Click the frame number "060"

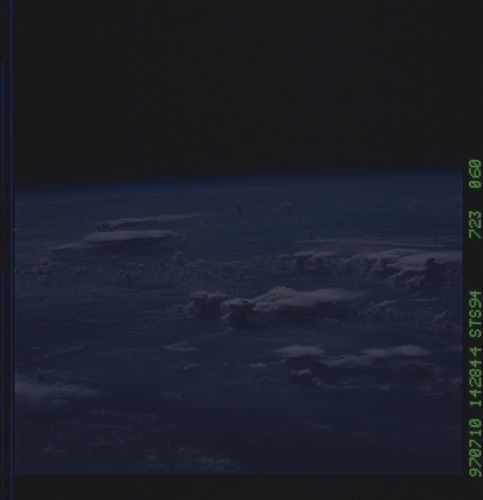pyautogui.click(x=475, y=174)
